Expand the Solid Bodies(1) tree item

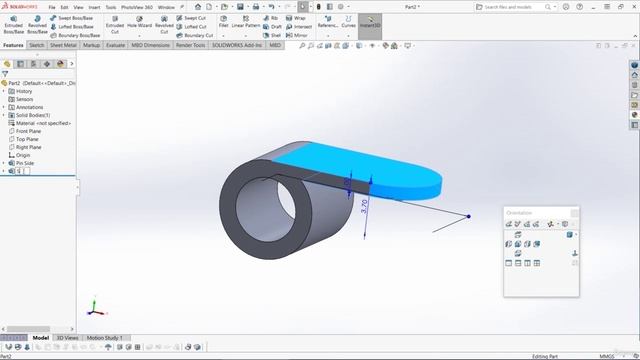(x=4, y=116)
